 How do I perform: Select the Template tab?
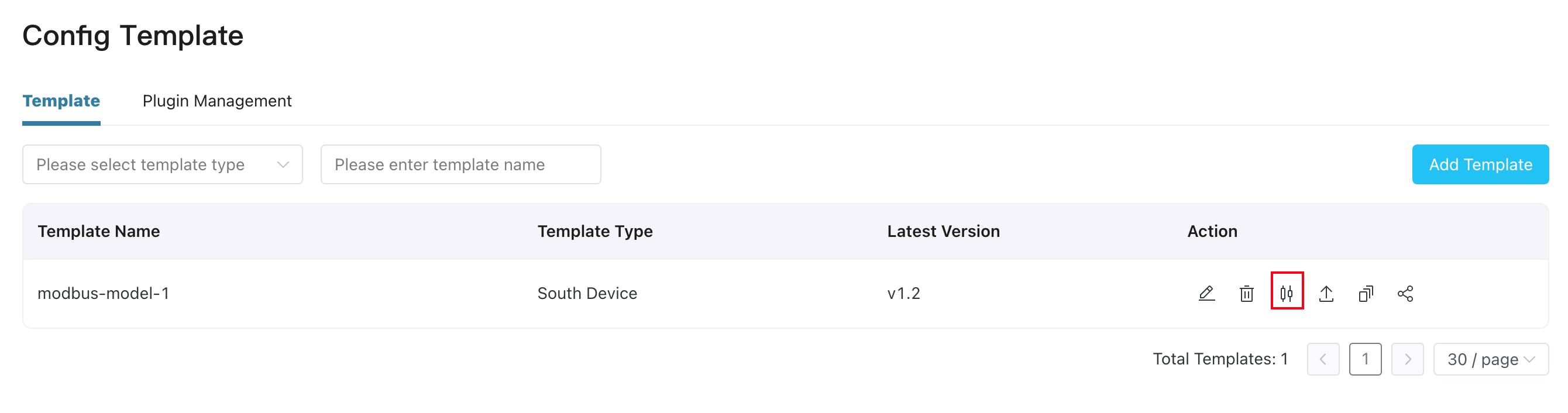coord(61,101)
